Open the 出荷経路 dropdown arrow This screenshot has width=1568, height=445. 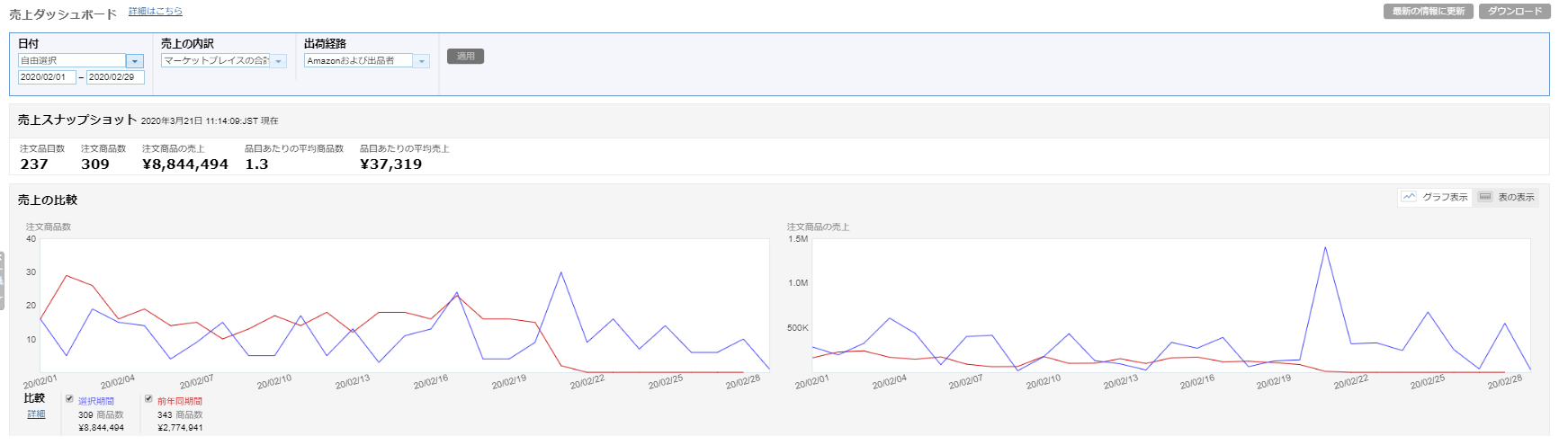[x=421, y=61]
